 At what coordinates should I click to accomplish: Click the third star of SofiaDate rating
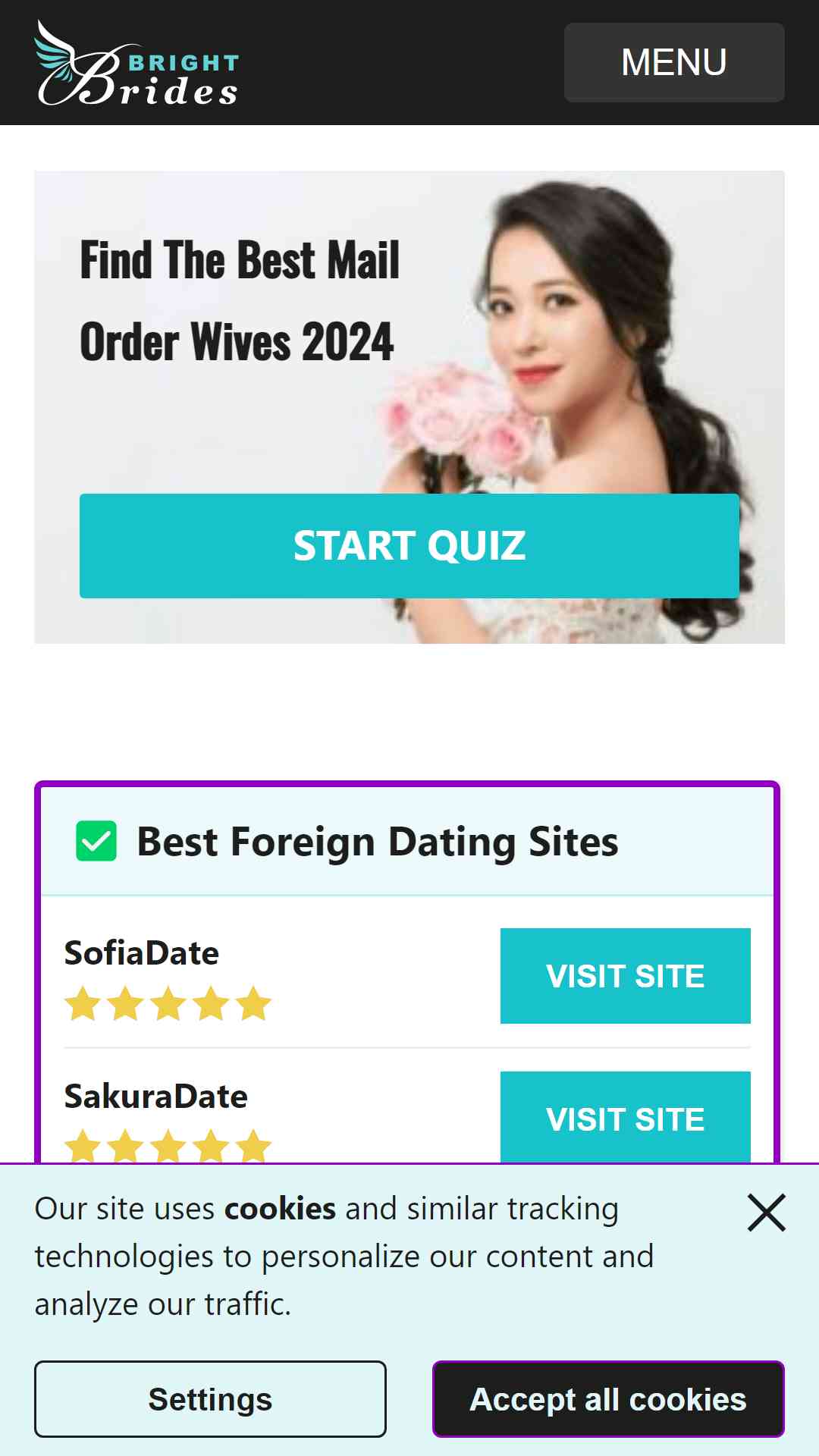pos(168,1004)
